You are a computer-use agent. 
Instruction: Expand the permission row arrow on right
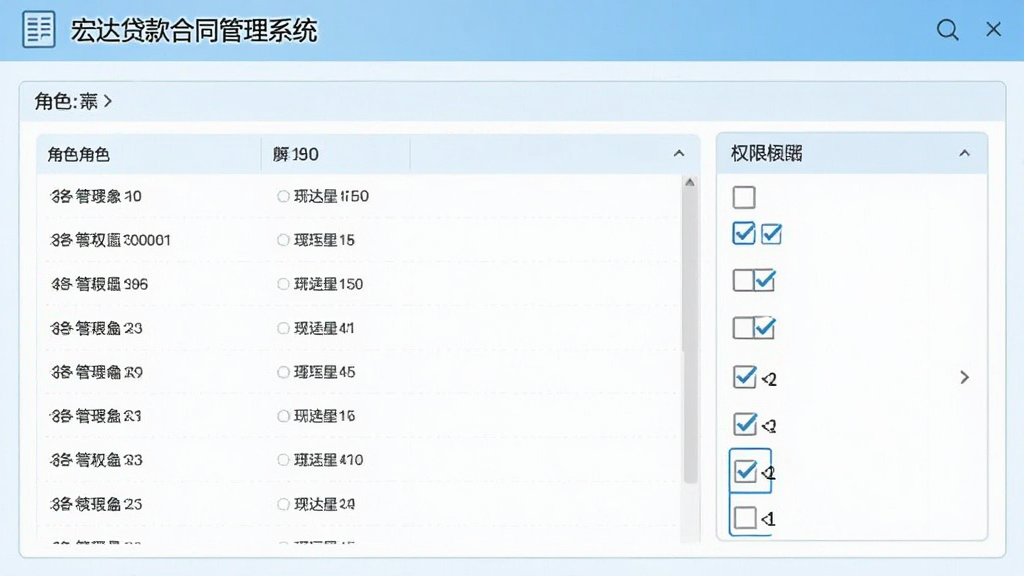[x=965, y=377]
